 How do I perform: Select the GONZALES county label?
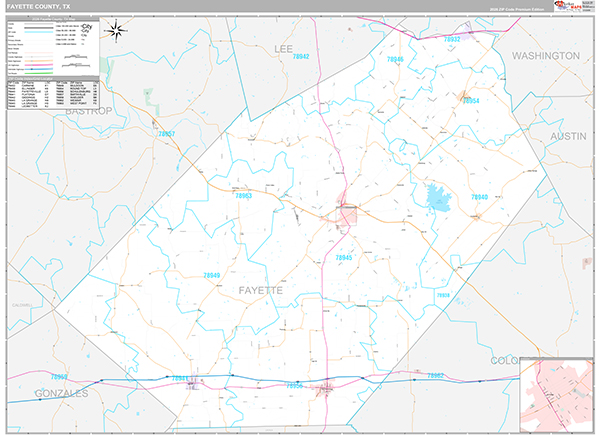coord(61,393)
